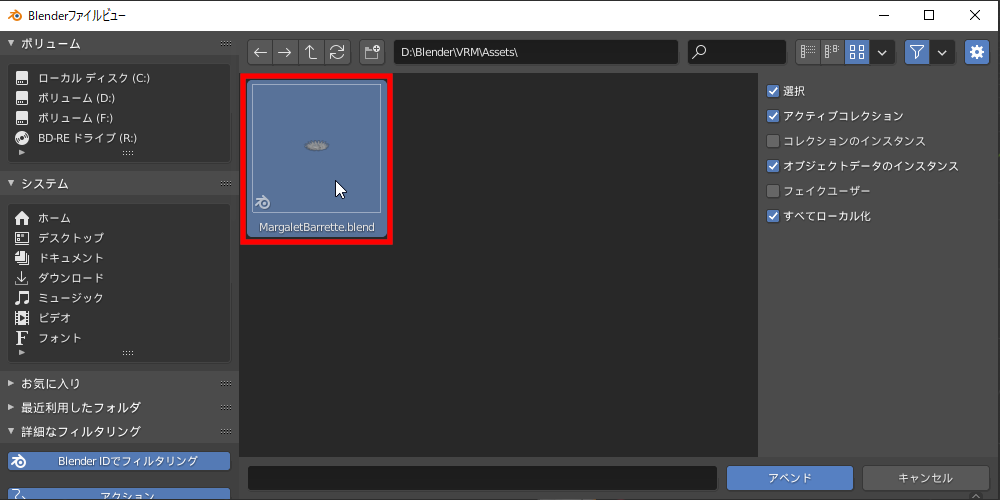Screen dimensions: 1000x500
Task: Toggle the options gear panel
Action: [976, 52]
